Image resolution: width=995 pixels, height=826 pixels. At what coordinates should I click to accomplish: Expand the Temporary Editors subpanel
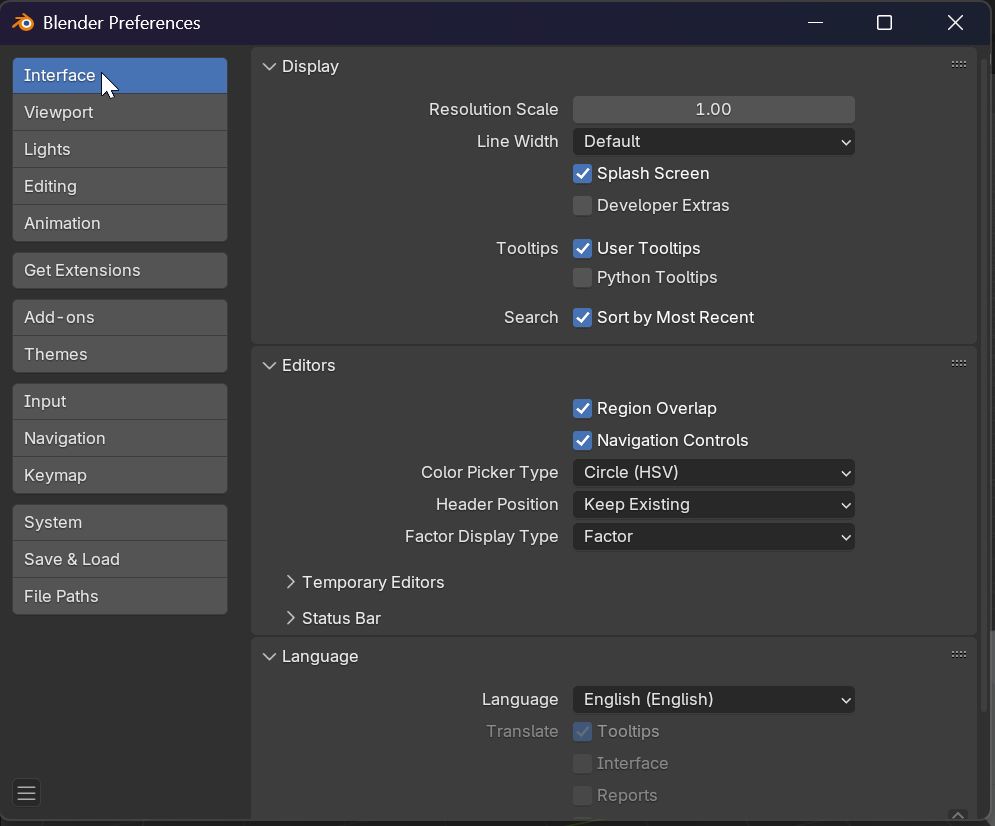[x=291, y=582]
